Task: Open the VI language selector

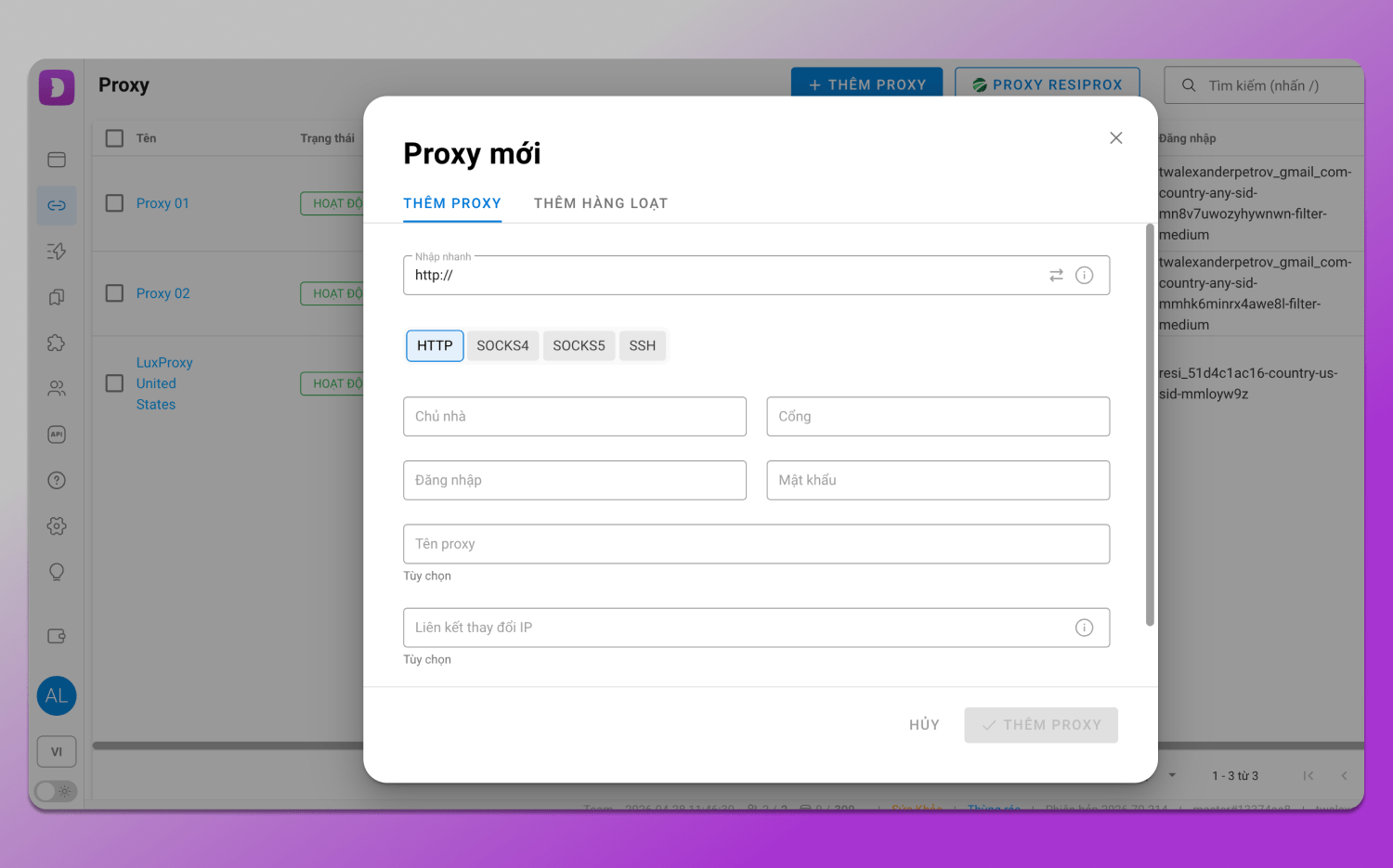Action: point(57,752)
